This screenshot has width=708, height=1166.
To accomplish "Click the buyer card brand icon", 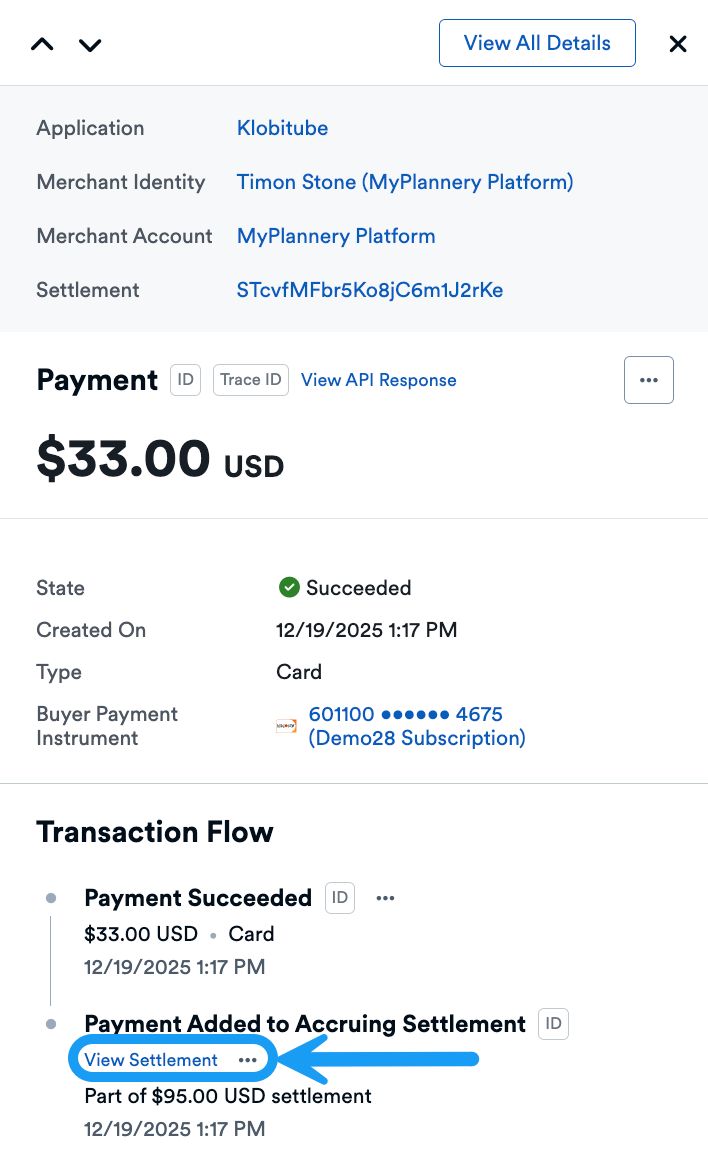I will coord(287,726).
